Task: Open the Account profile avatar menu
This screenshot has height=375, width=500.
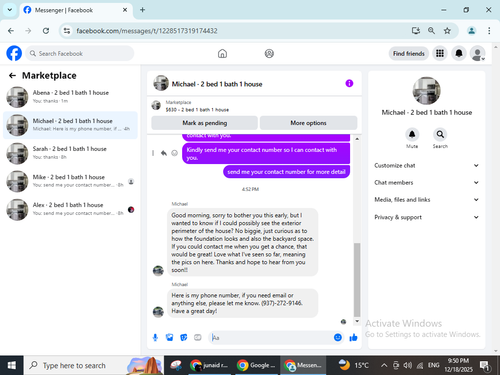Action: tap(477, 53)
